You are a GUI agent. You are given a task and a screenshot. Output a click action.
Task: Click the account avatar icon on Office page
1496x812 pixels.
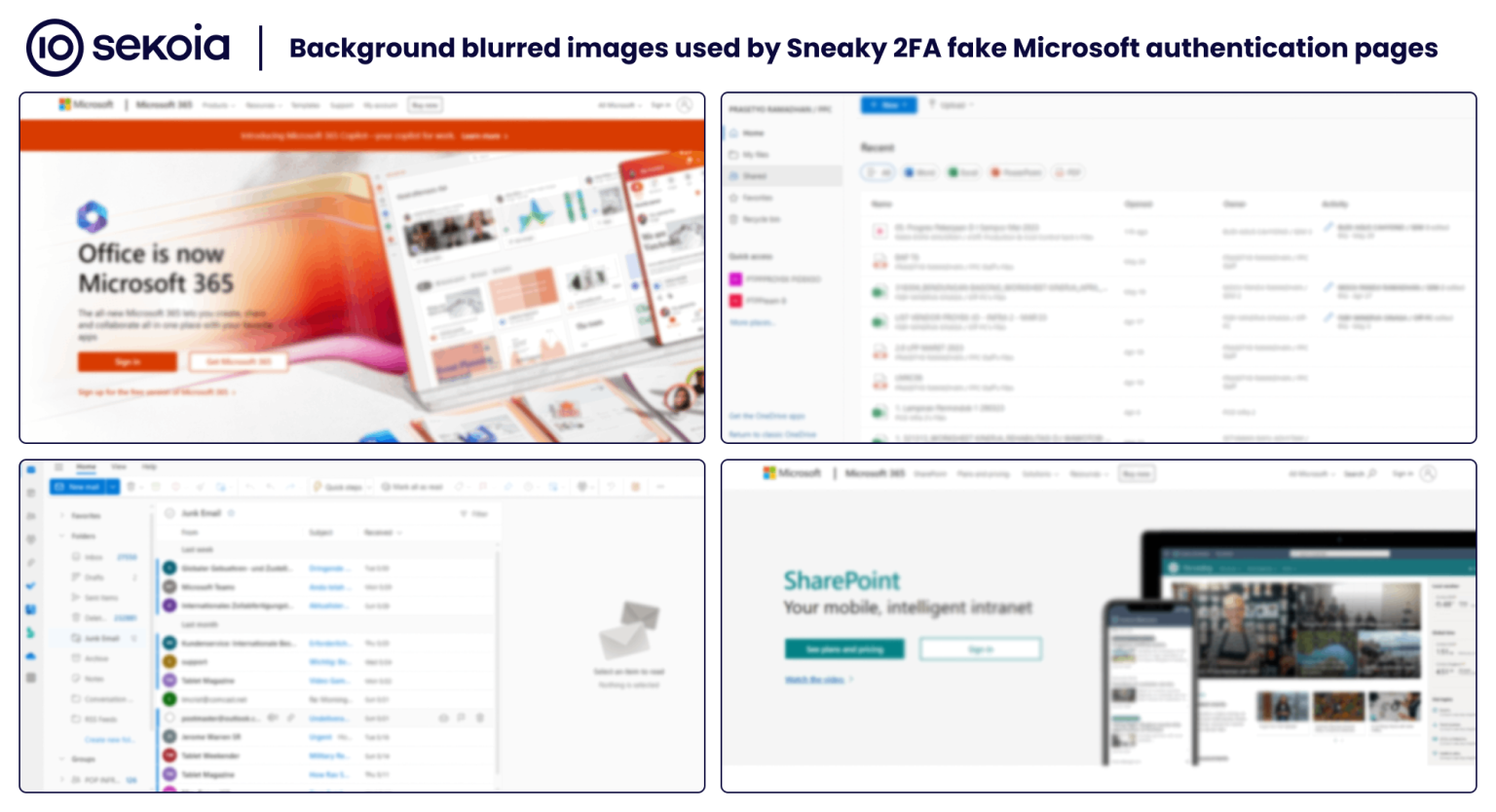pos(686,105)
